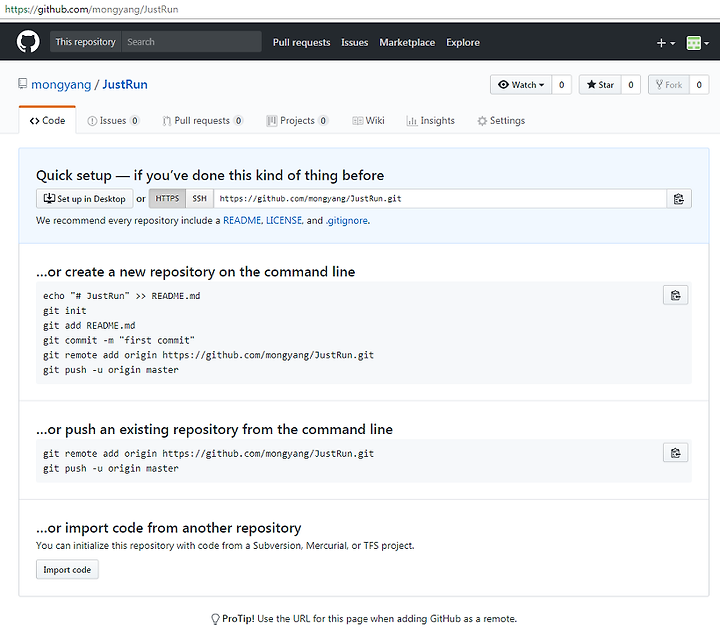Switch to the Code tab

click(x=47, y=120)
